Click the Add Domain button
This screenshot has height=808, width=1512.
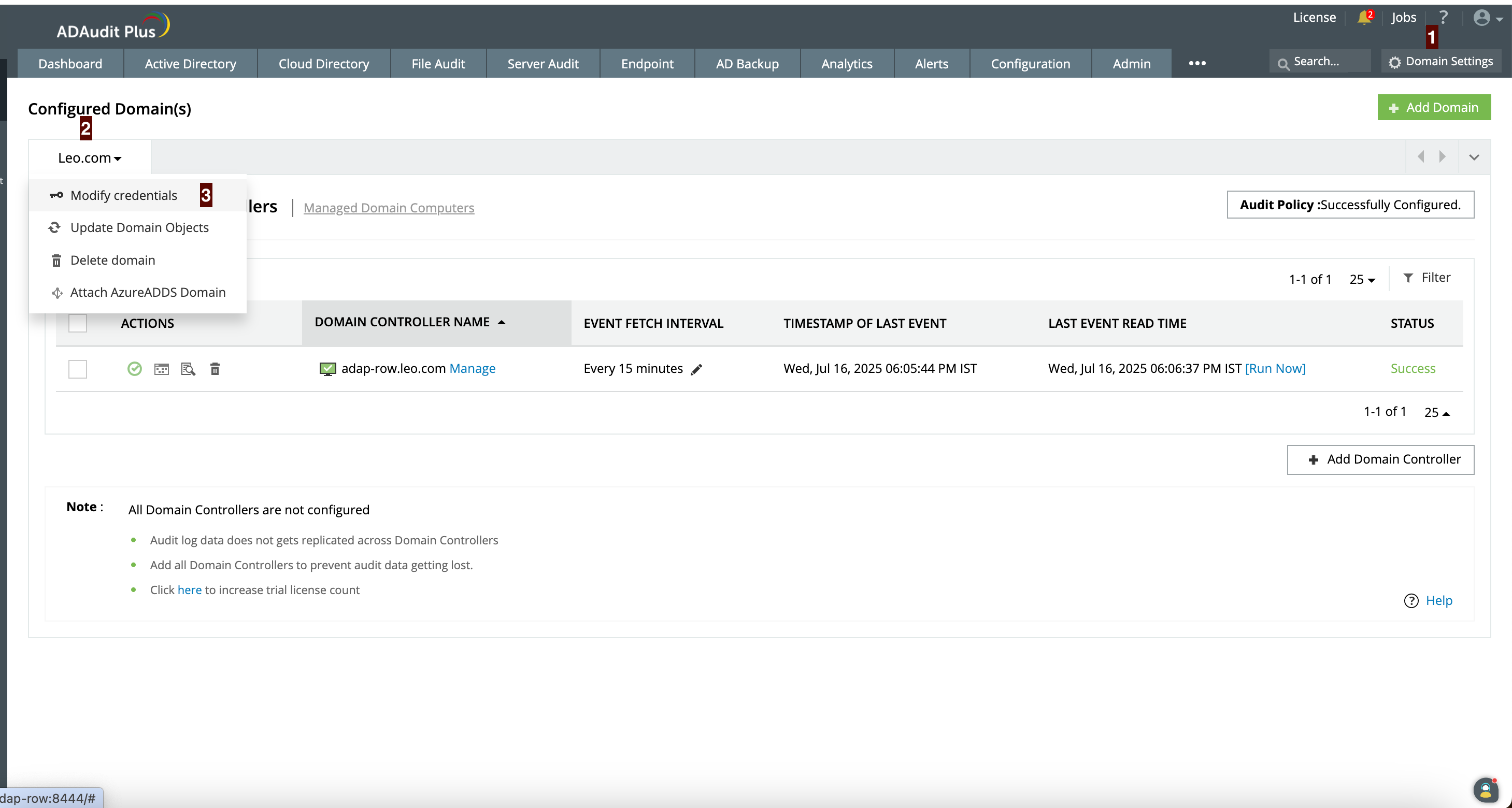pyautogui.click(x=1433, y=107)
